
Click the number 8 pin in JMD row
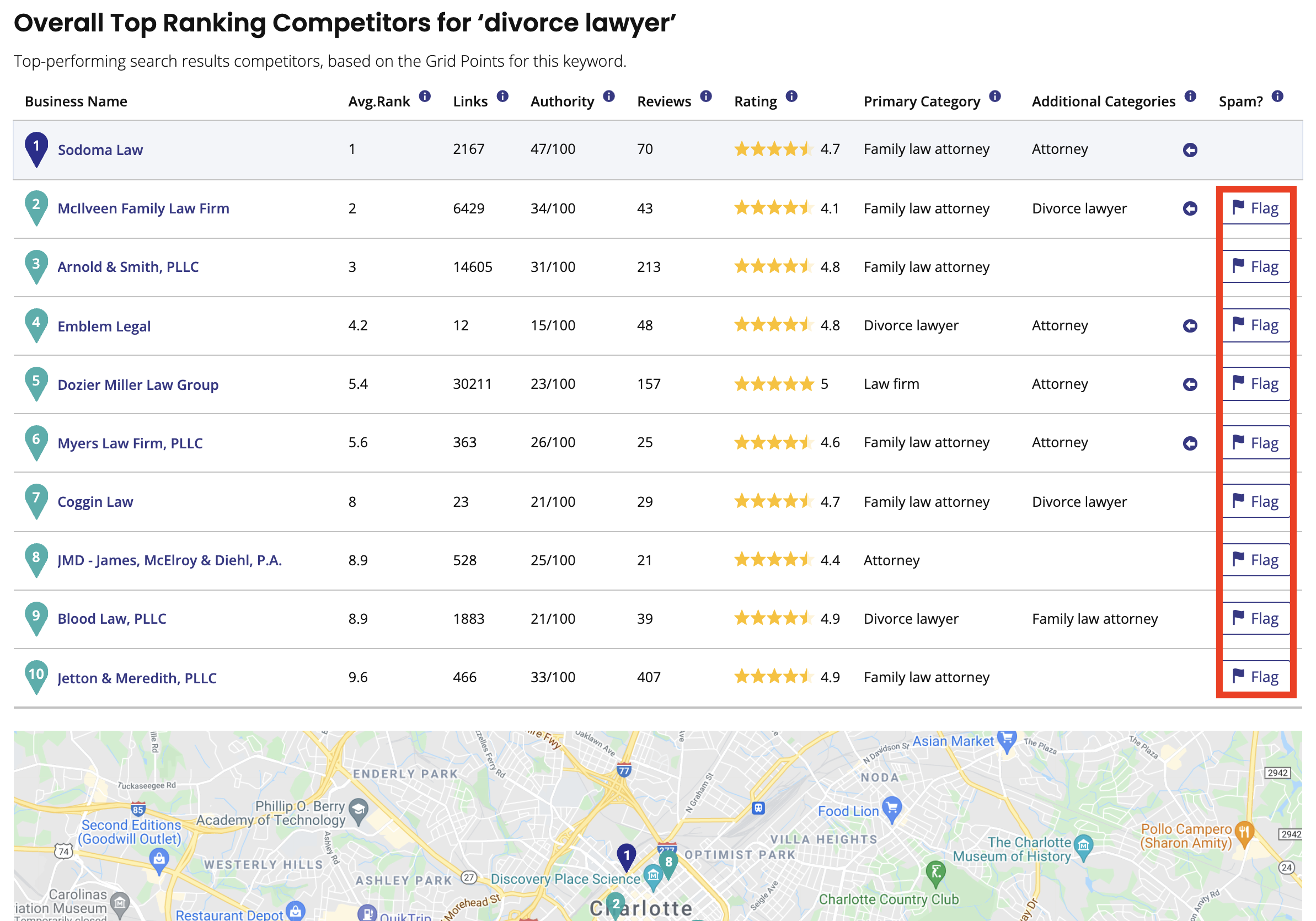(36, 559)
